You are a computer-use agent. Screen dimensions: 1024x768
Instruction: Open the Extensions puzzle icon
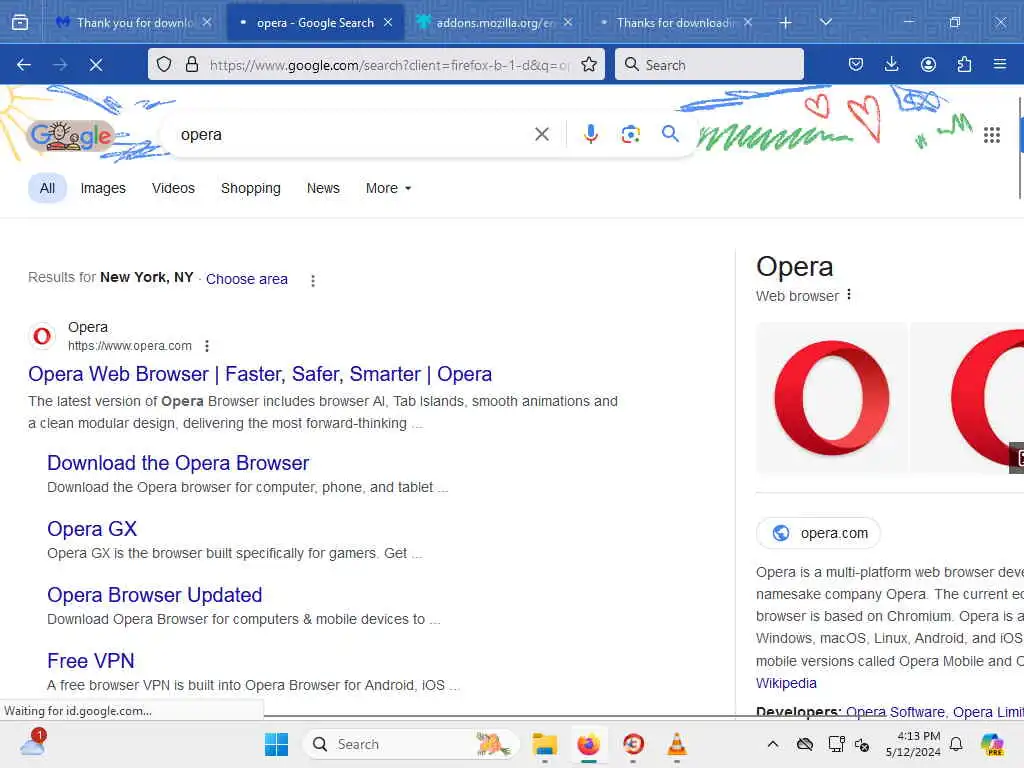(964, 64)
